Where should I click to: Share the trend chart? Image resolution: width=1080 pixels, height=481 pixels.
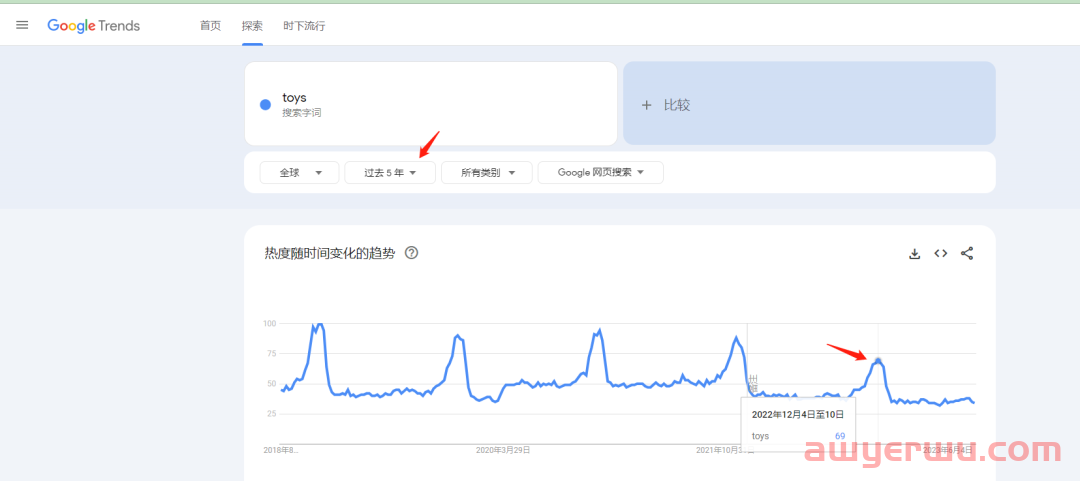tap(967, 254)
